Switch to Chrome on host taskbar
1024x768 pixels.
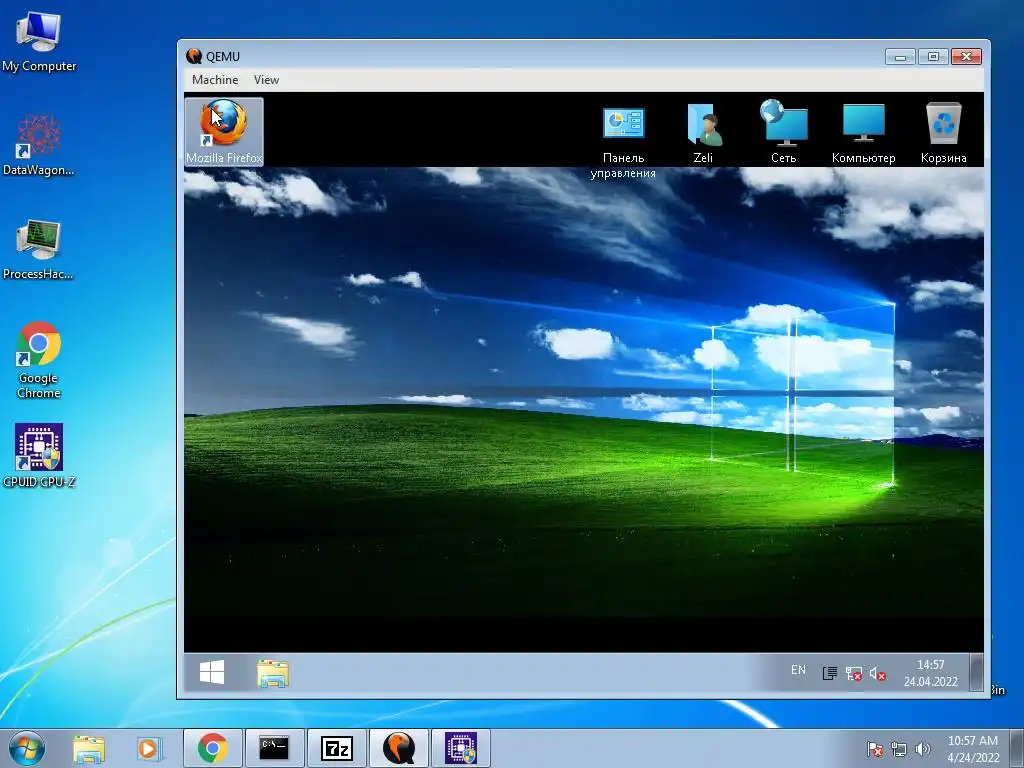tap(213, 748)
